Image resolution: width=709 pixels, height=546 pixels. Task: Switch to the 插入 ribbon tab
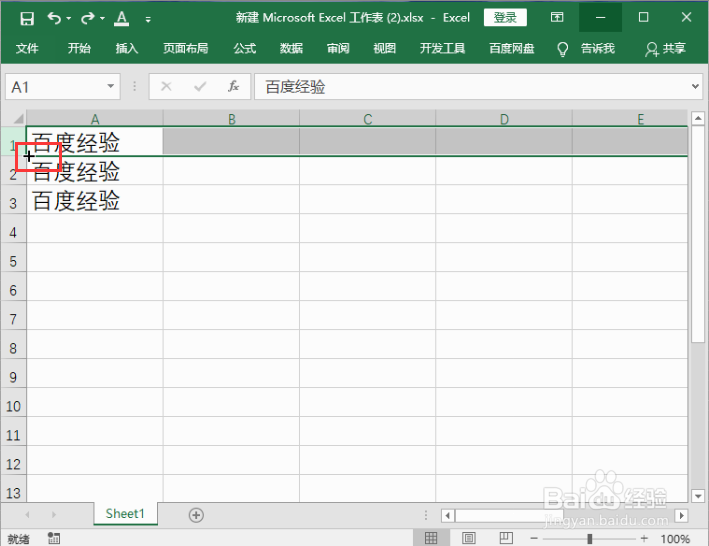click(127, 48)
